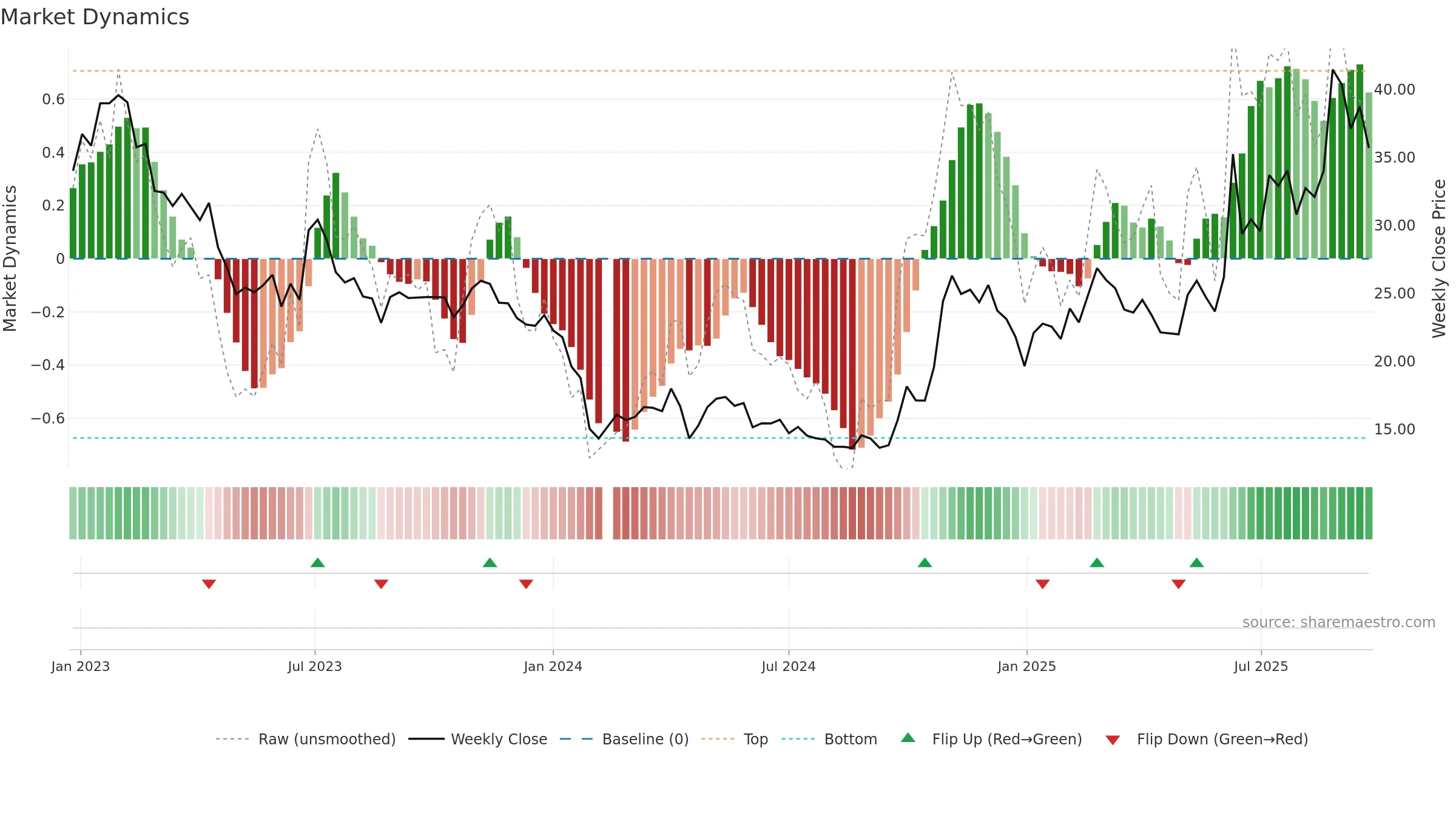Click the green flip-up triangle around Nov 2023
The width and height of the screenshot is (1456, 819).
click(490, 562)
